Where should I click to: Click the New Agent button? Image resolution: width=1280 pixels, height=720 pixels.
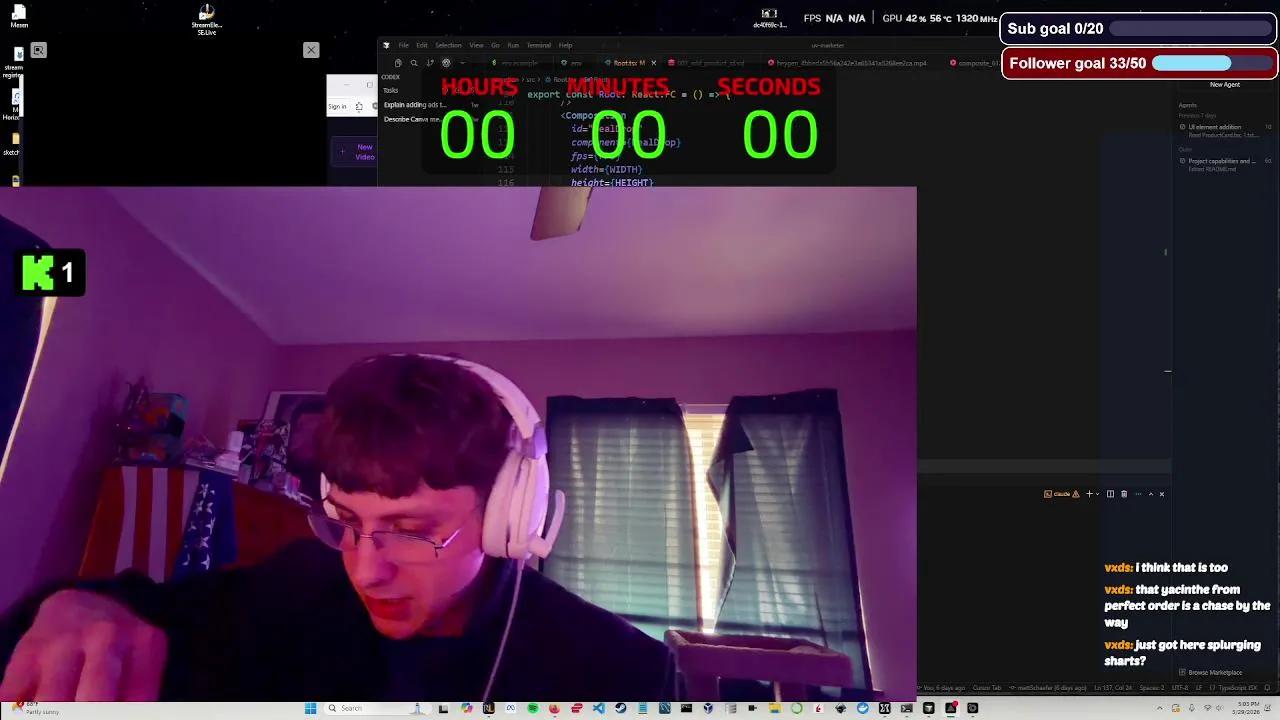(x=1225, y=85)
